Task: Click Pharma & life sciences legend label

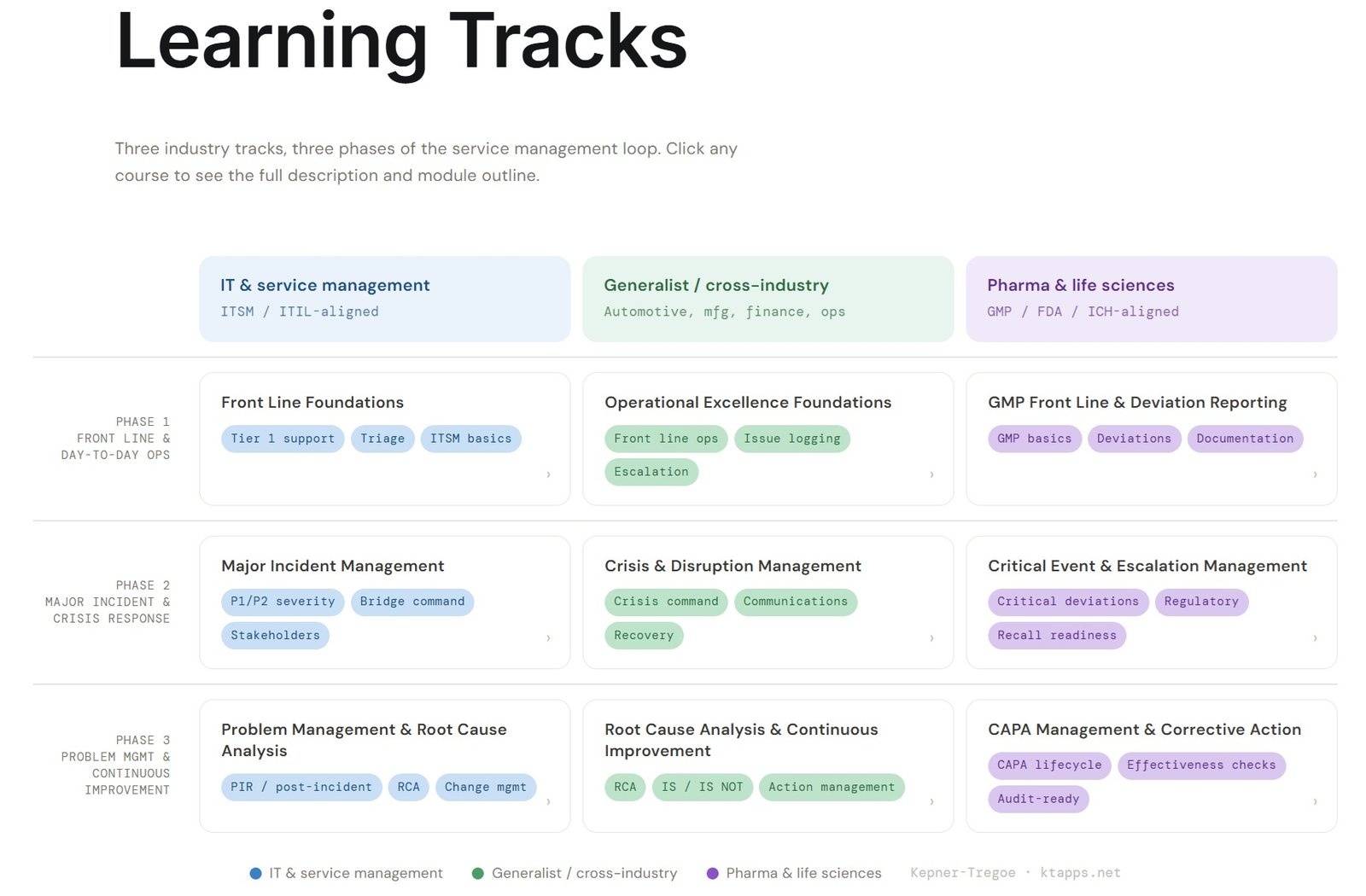Action: (x=803, y=873)
